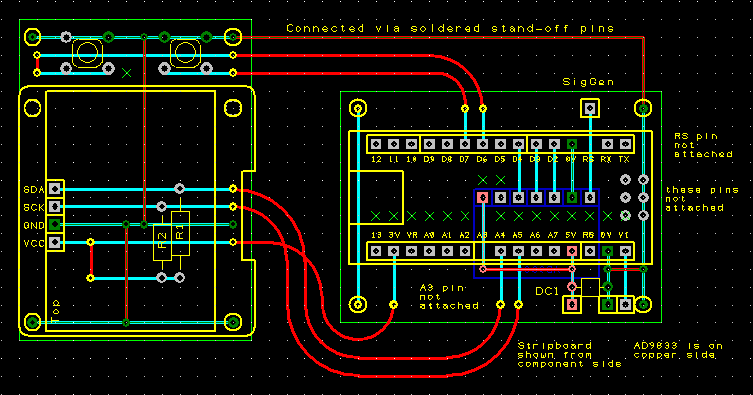
Task: Click the SCK header pad
Action: 55,206
